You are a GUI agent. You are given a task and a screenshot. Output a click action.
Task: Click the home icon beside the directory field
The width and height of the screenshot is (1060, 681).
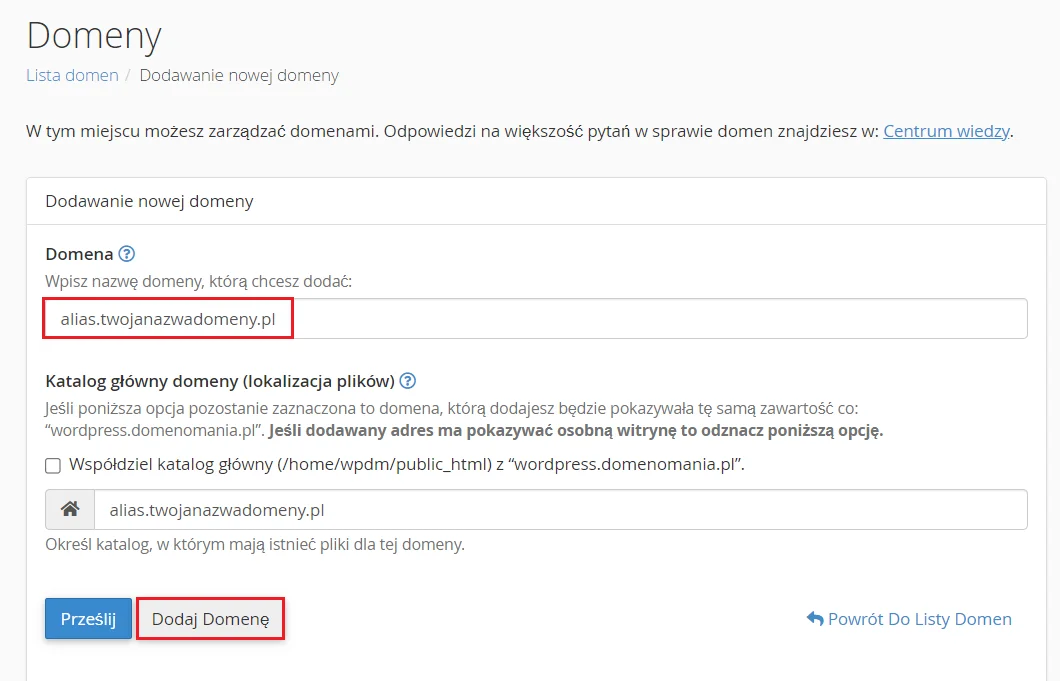click(69, 509)
